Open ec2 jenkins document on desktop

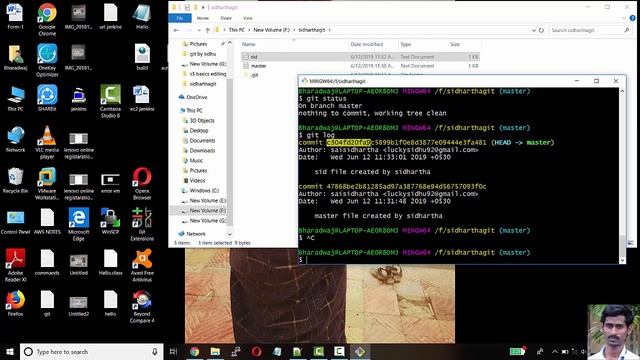[x=142, y=98]
